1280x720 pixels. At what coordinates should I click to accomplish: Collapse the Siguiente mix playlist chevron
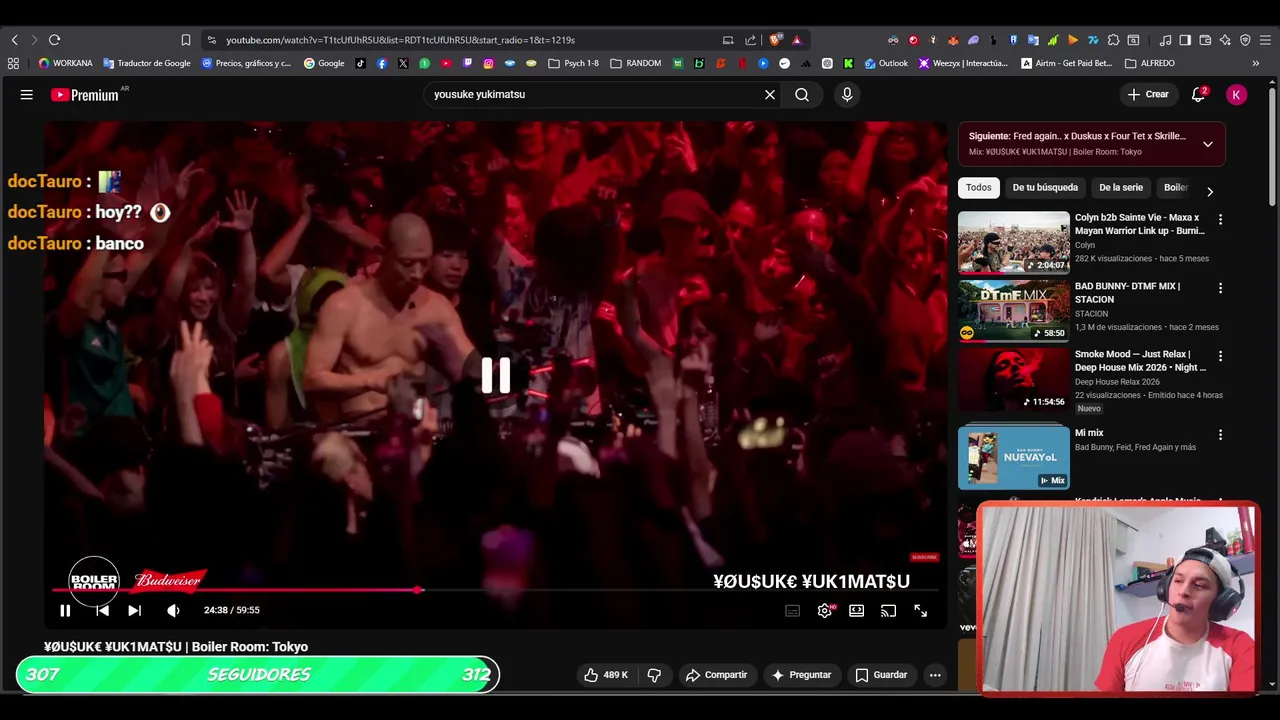pyautogui.click(x=1208, y=144)
